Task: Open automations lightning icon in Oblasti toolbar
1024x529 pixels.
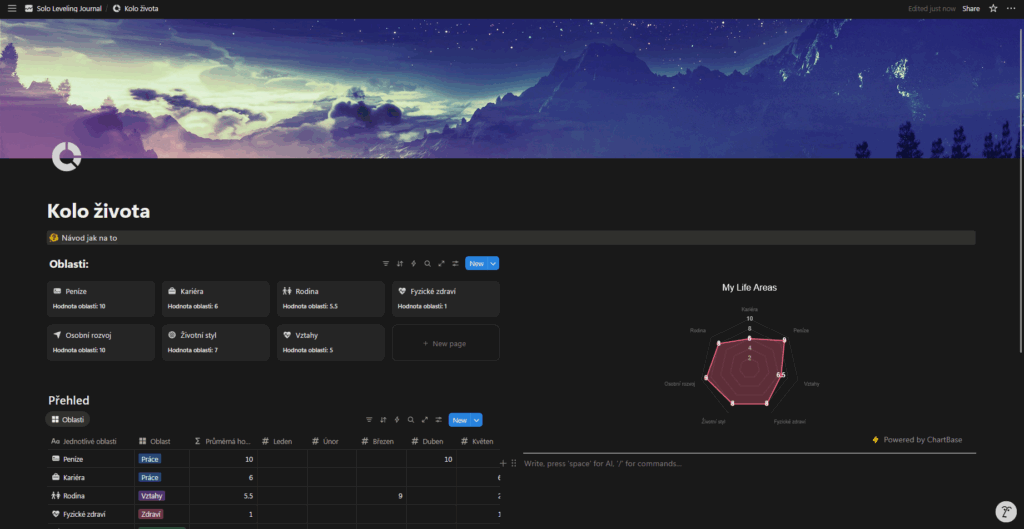Action: (413, 264)
